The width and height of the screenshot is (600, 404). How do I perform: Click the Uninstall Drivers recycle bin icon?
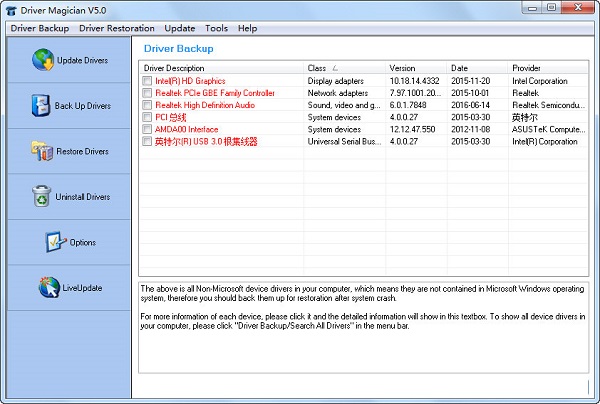coord(41,196)
